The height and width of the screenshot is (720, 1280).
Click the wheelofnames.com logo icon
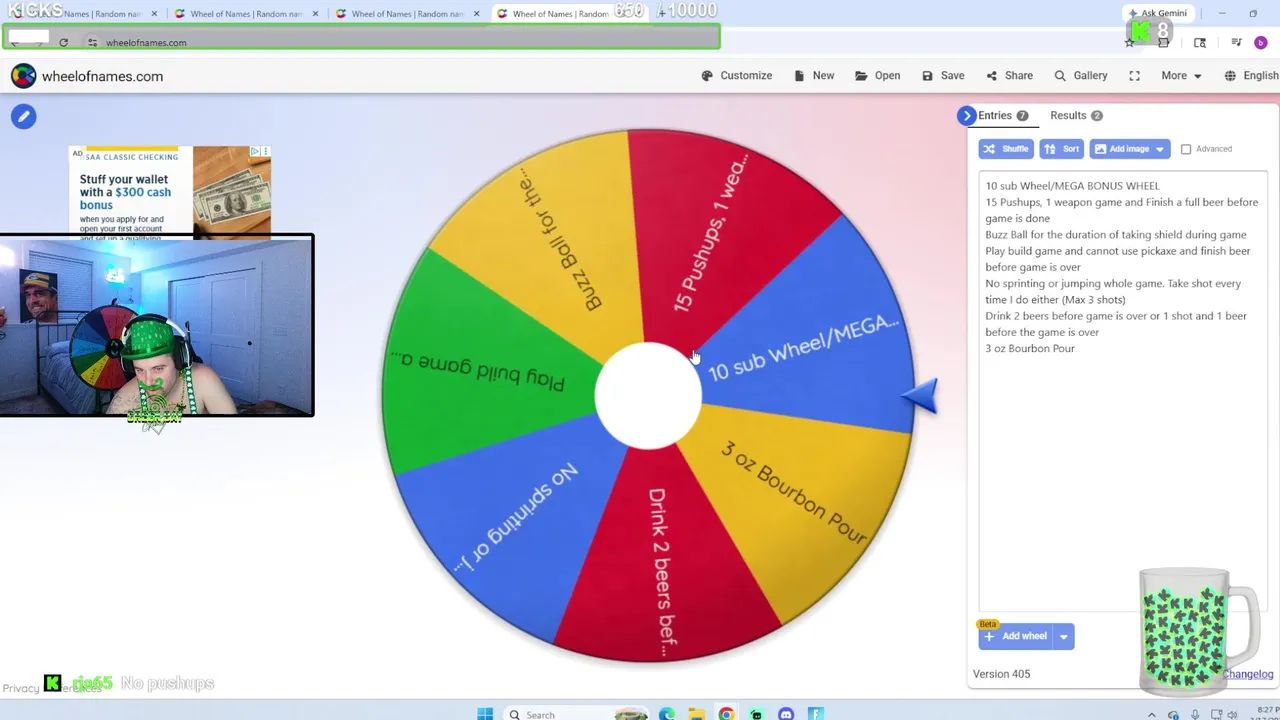pos(23,76)
